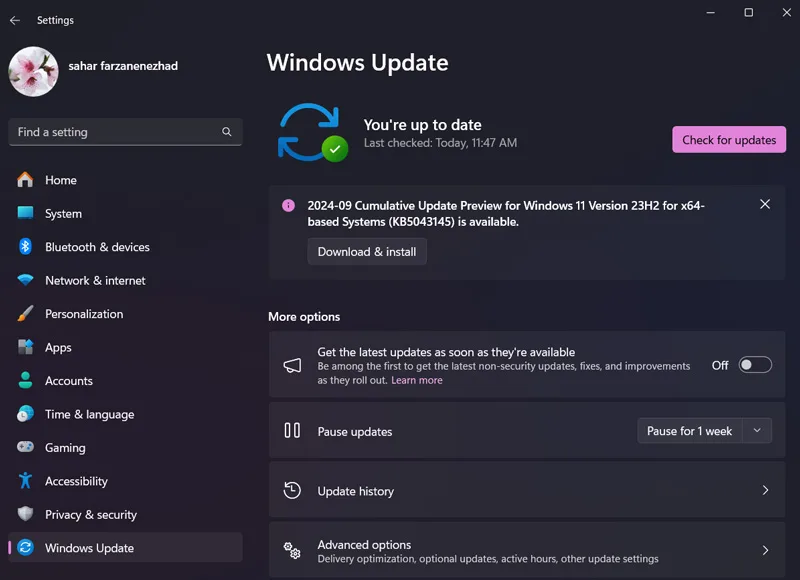The height and width of the screenshot is (580, 800).
Task: Click the Gaming controller icon
Action: click(25, 447)
